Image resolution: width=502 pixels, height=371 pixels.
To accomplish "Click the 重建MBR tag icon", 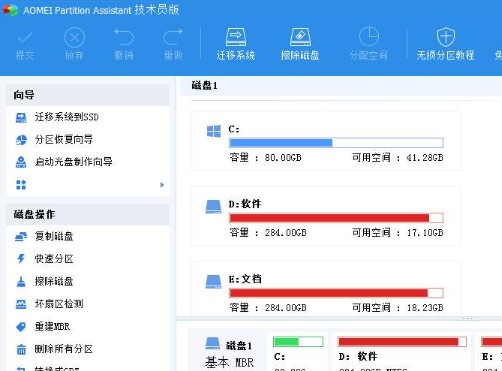I will [x=21, y=327].
